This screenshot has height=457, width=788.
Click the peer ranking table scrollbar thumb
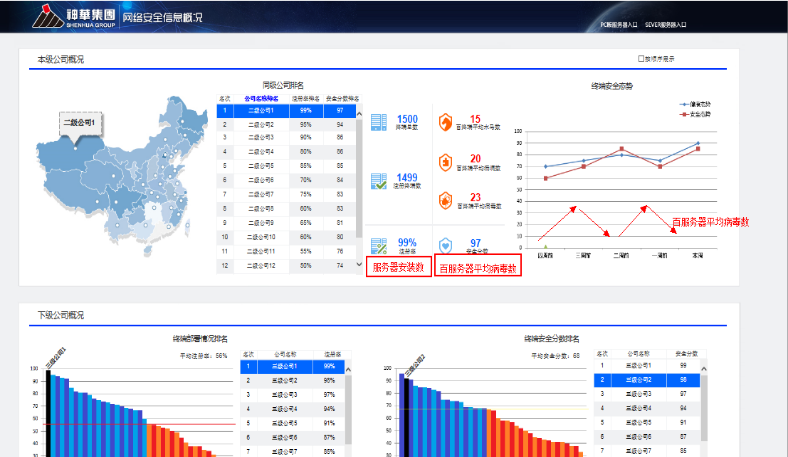point(359,178)
